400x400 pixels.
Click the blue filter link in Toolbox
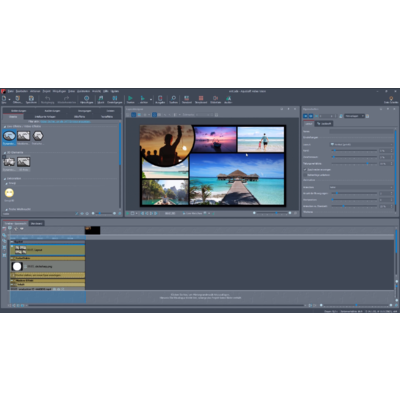[x=65, y=122]
